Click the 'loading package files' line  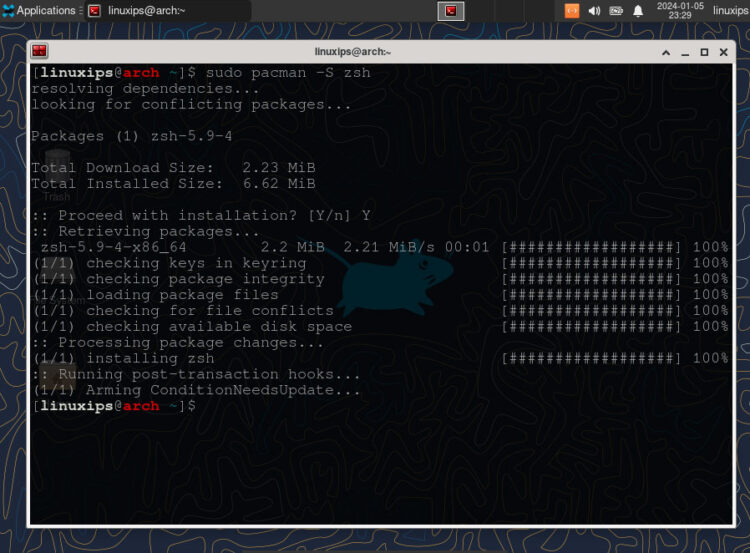pyautogui.click(x=155, y=295)
